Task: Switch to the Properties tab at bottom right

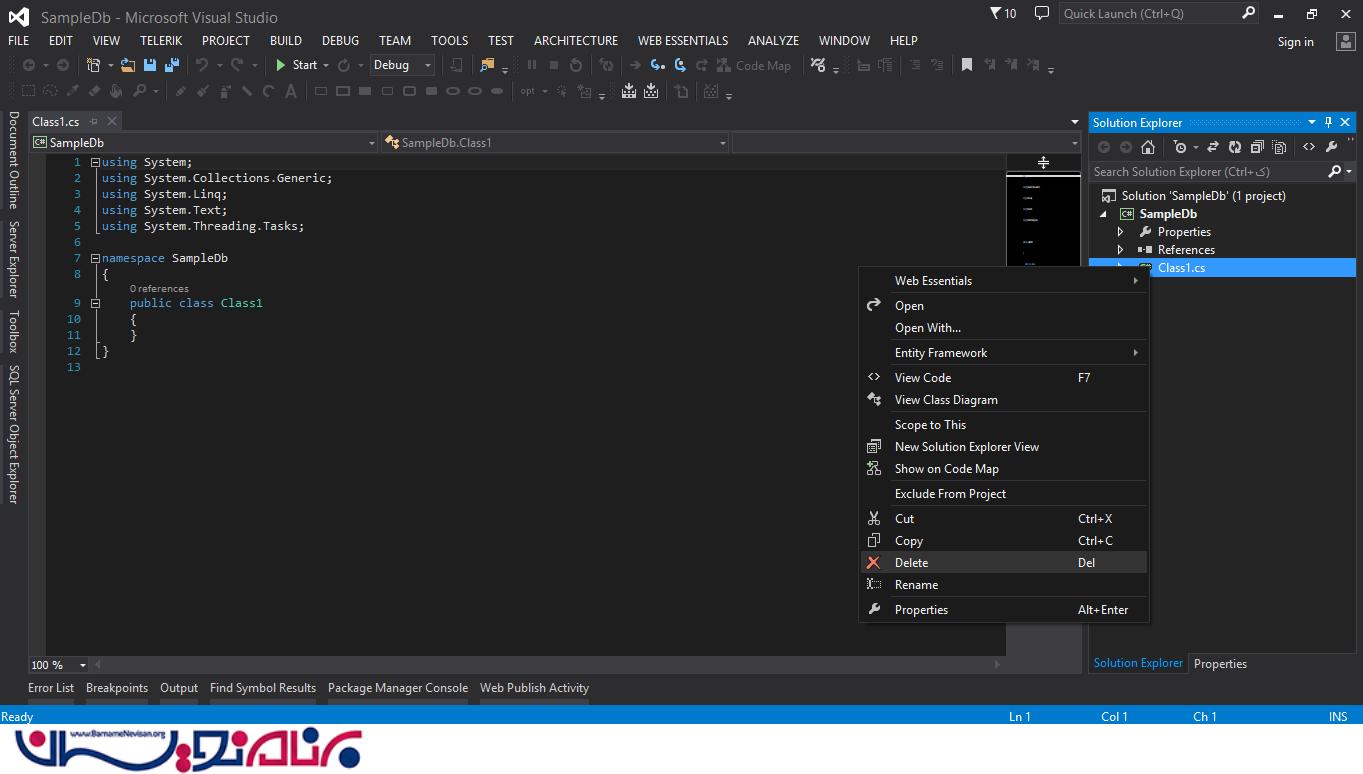Action: [x=1220, y=664]
